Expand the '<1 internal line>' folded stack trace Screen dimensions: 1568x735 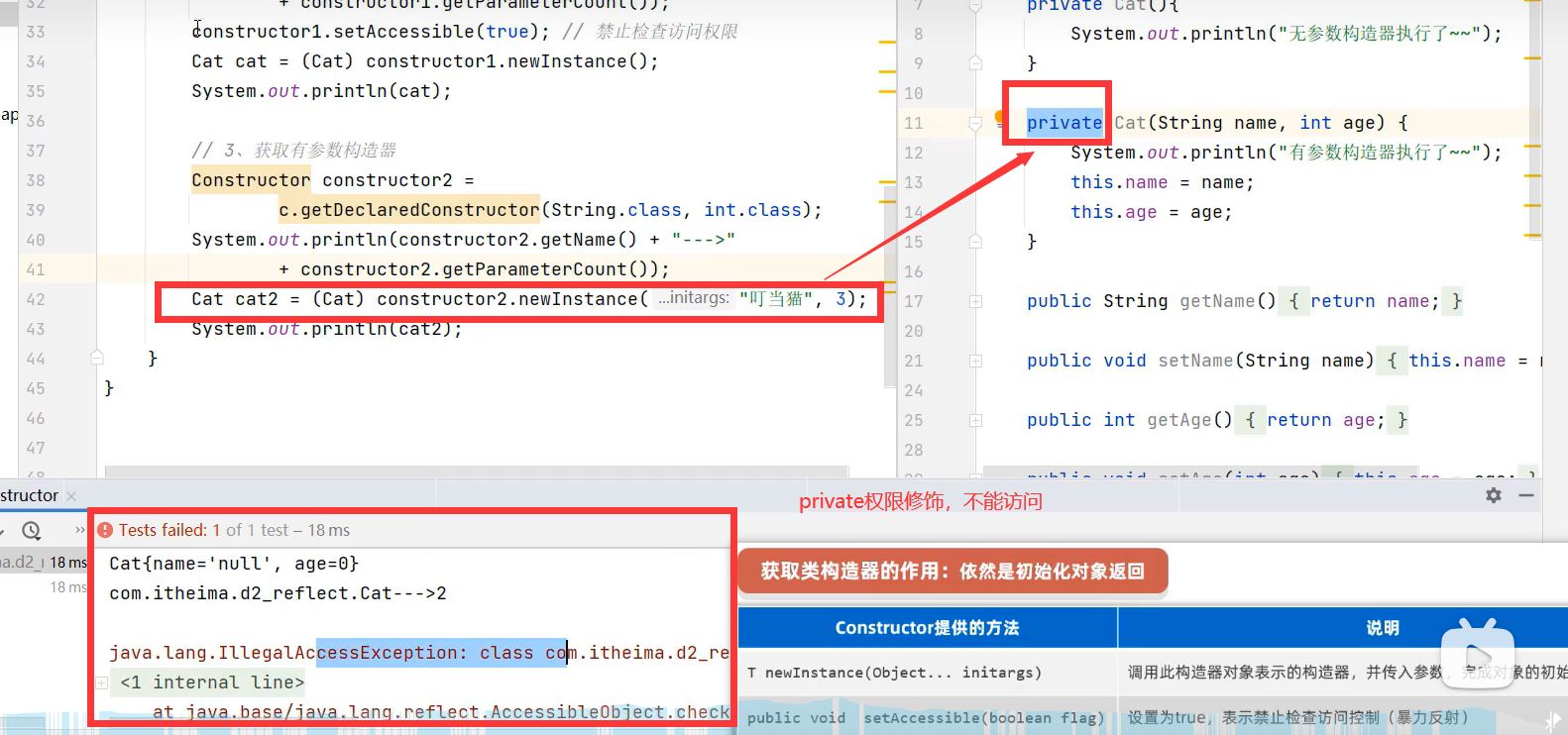pyautogui.click(x=101, y=682)
